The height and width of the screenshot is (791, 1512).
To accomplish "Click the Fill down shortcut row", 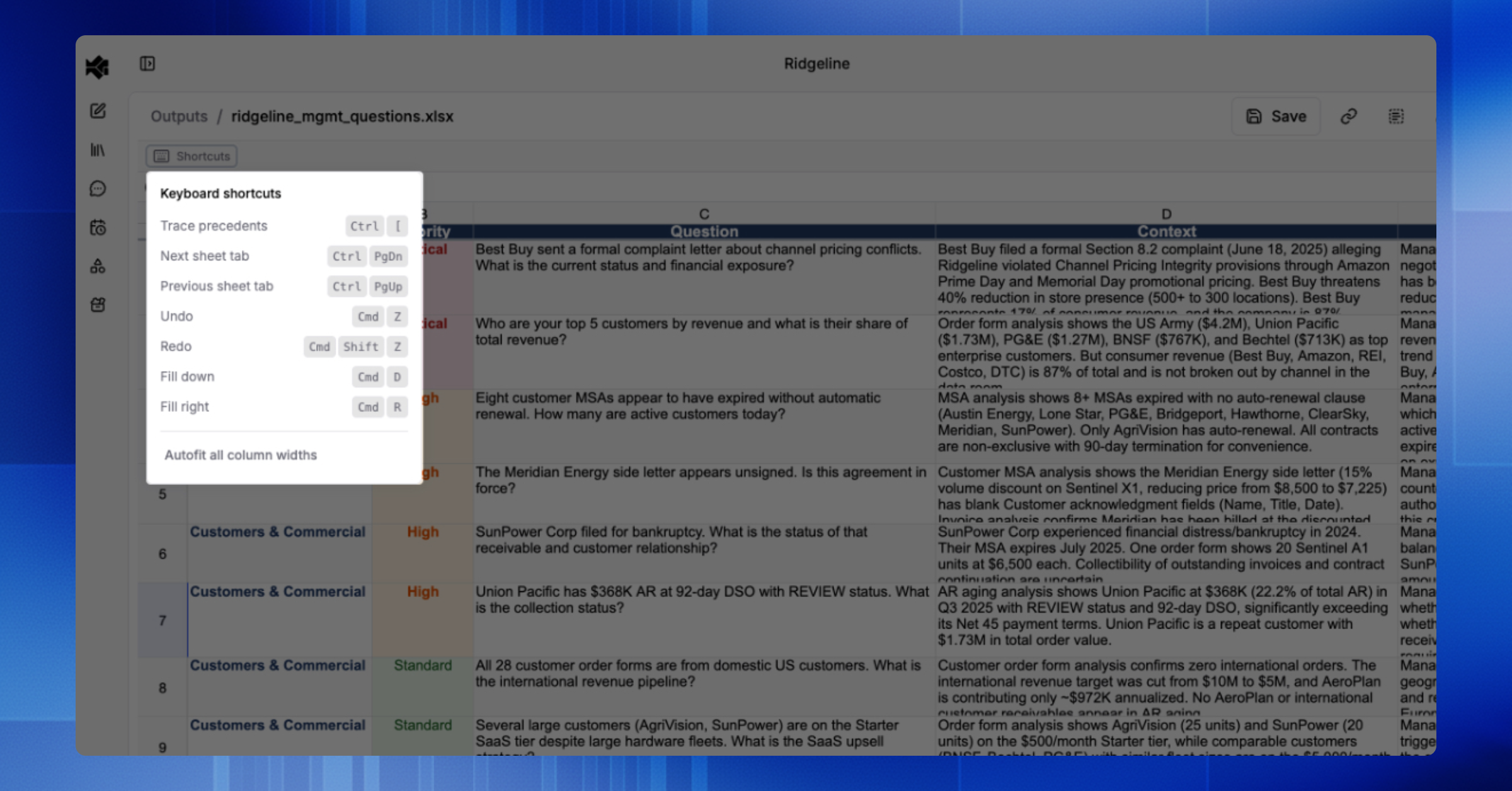I will [x=284, y=377].
